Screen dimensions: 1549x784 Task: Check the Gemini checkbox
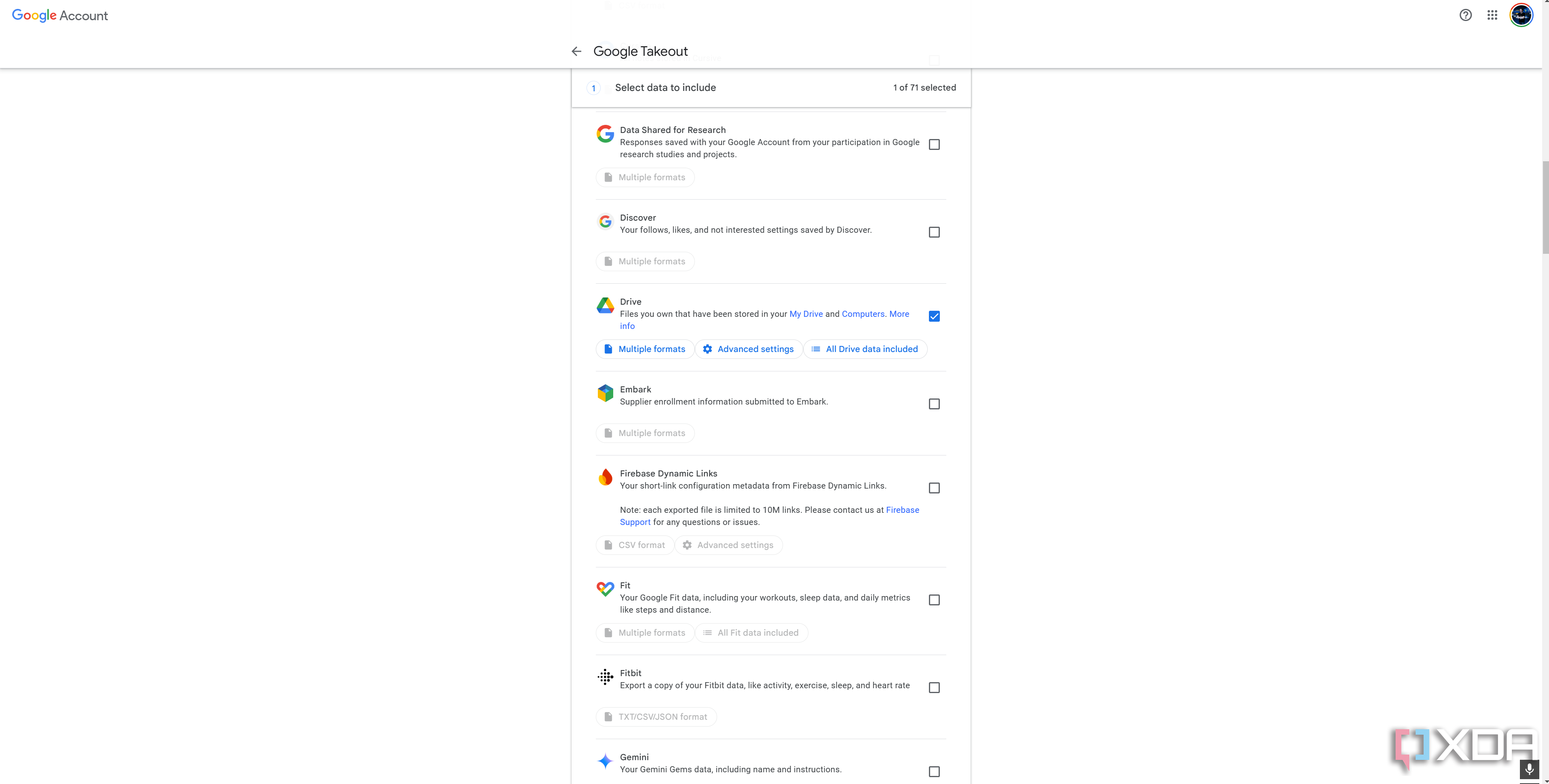(934, 772)
